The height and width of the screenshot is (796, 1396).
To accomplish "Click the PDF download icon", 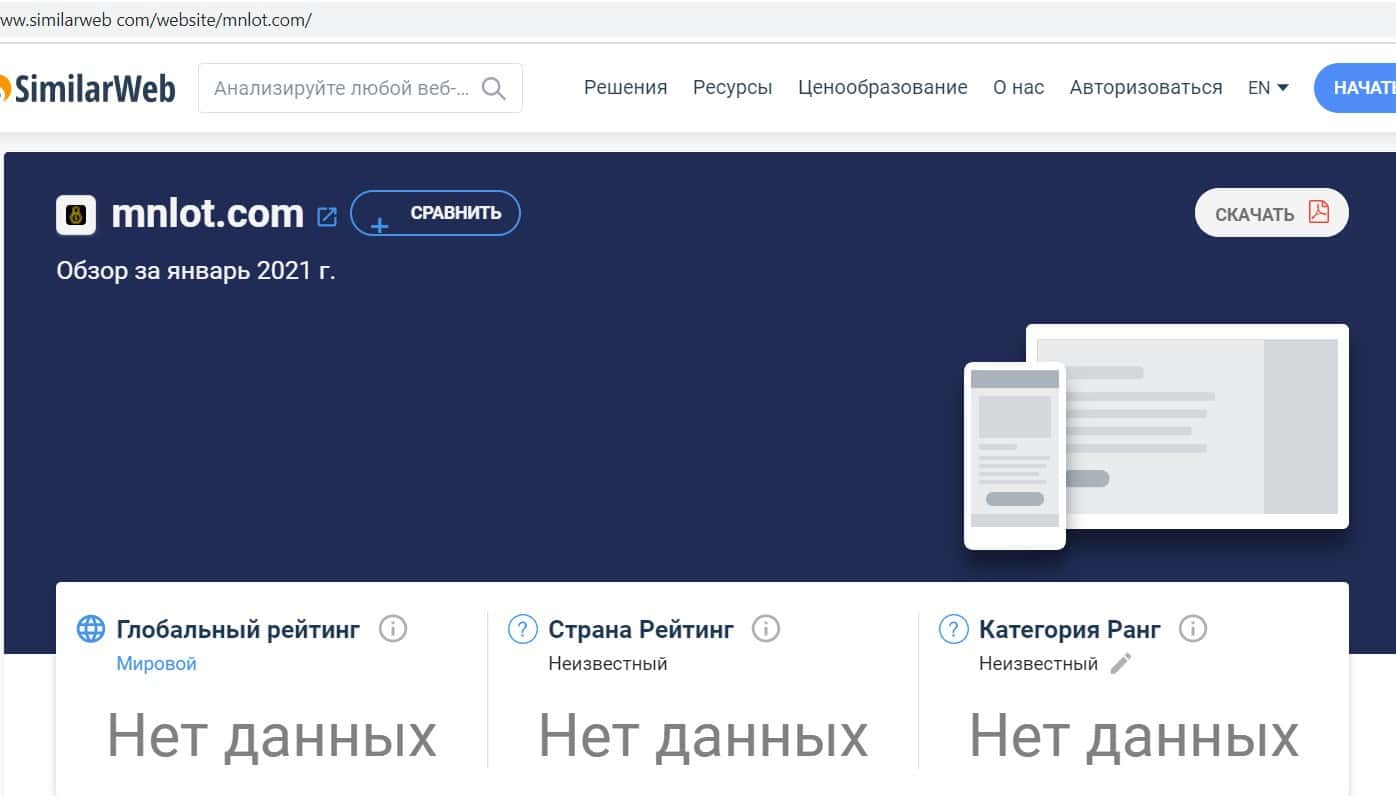I will (x=1319, y=212).
